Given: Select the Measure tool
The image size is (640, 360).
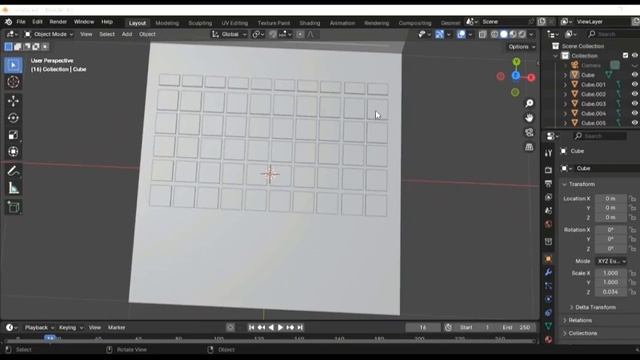Looking at the screenshot, I should coord(13,188).
